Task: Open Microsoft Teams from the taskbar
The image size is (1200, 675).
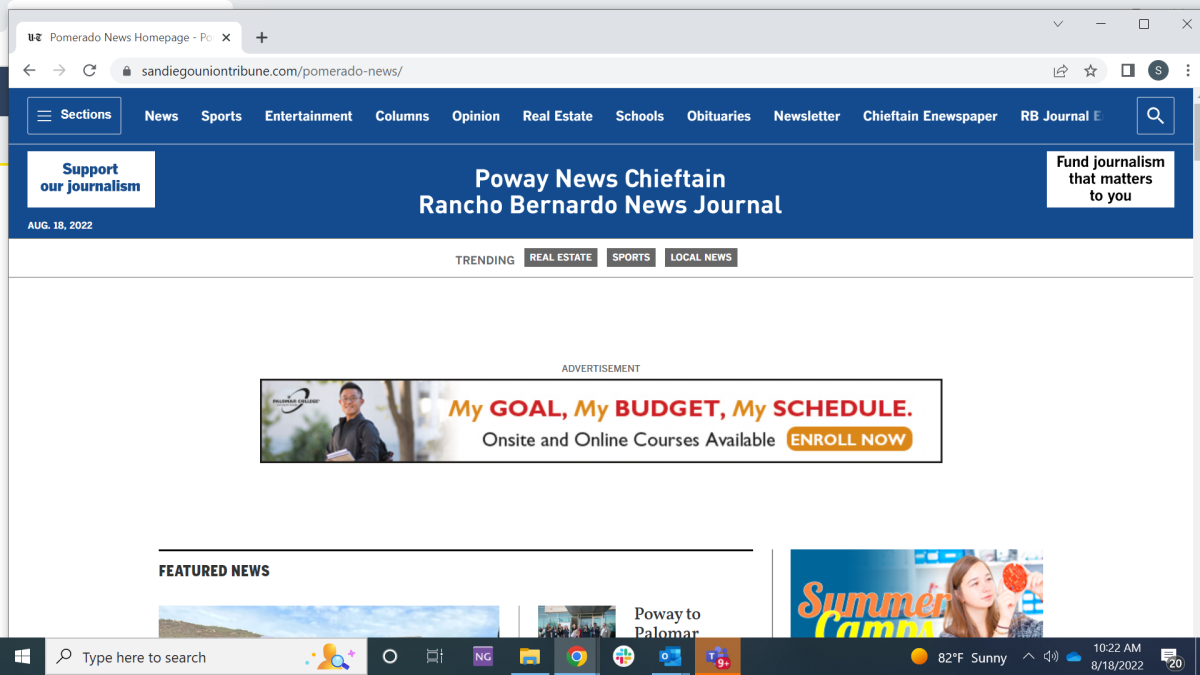Action: pos(717,657)
